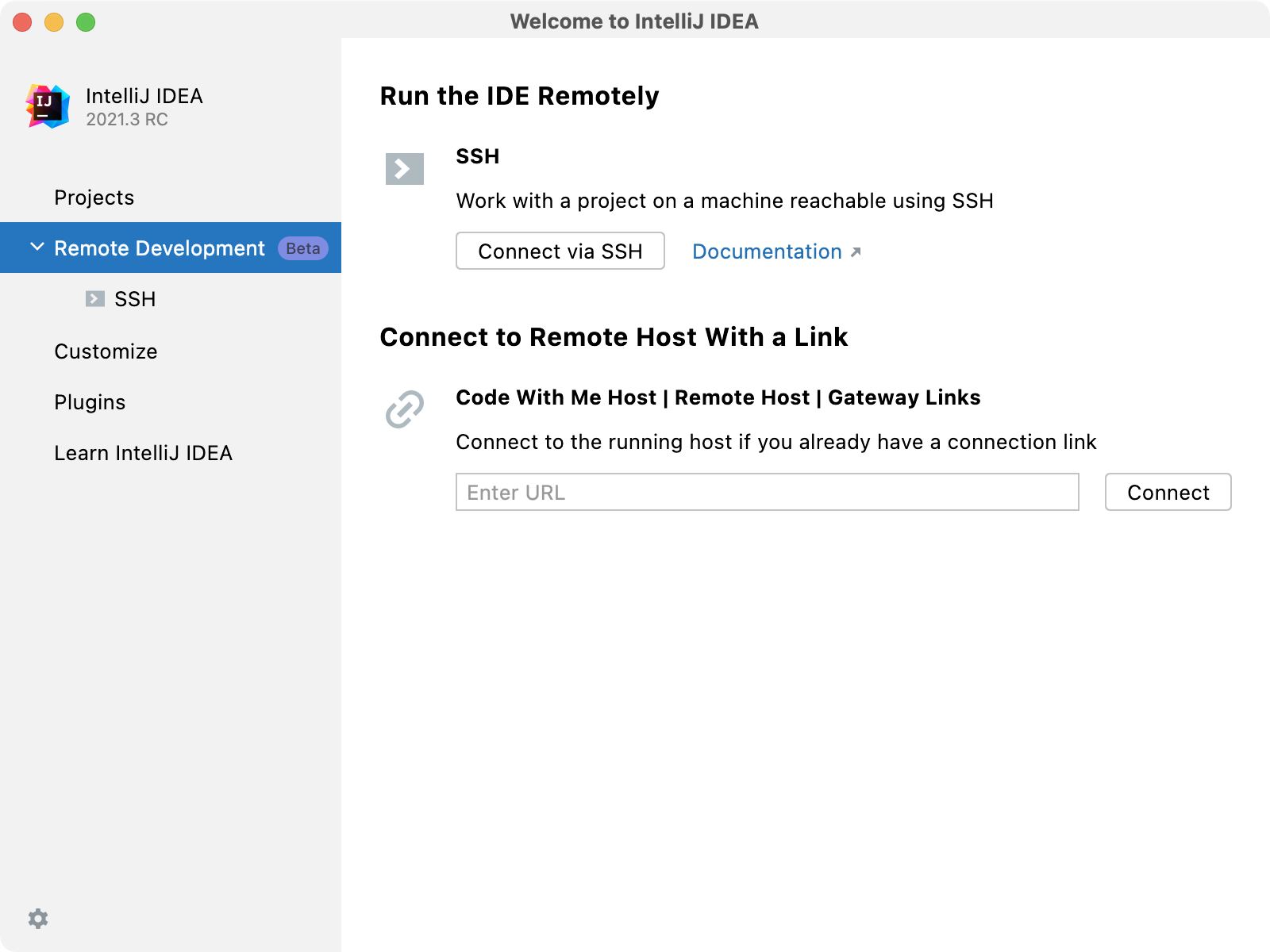This screenshot has width=1270, height=952.
Task: Click the Documentation external arrow icon
Action: point(856,252)
